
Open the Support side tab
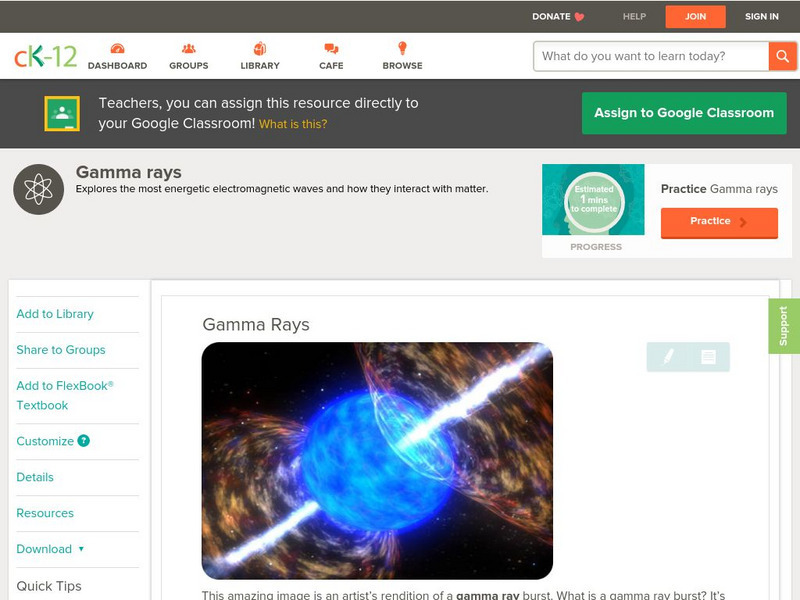[x=784, y=326]
